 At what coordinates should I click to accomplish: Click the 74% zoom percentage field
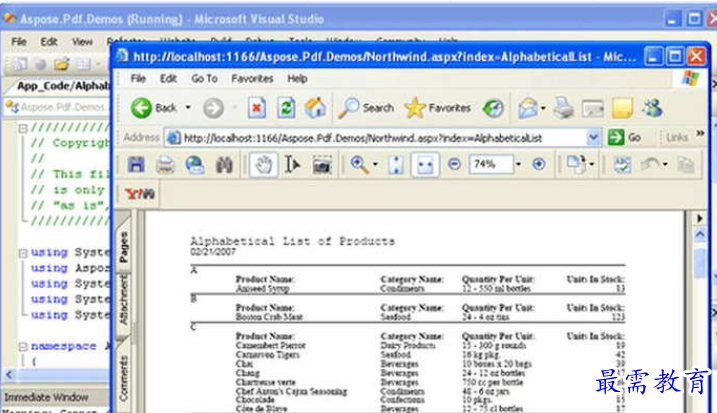click(x=491, y=164)
